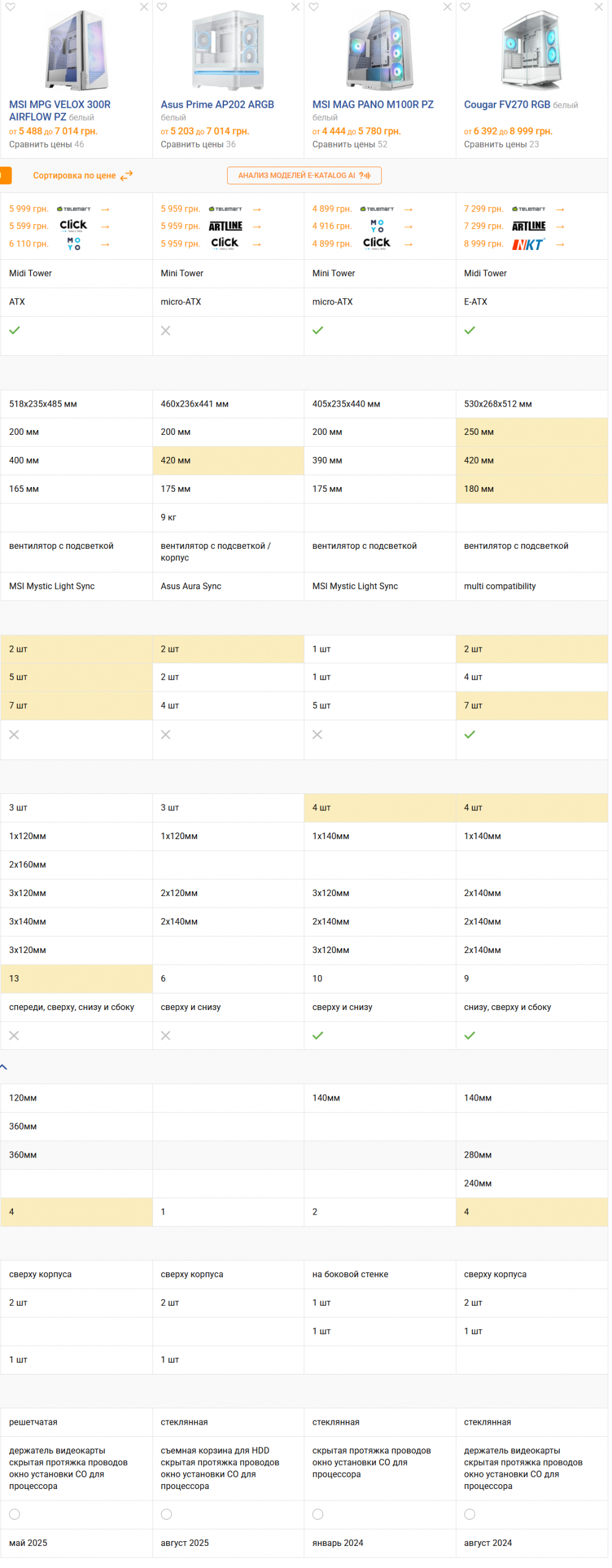Click sort by price swap arrows icon
The height and width of the screenshot is (1568, 612).
pos(127,177)
